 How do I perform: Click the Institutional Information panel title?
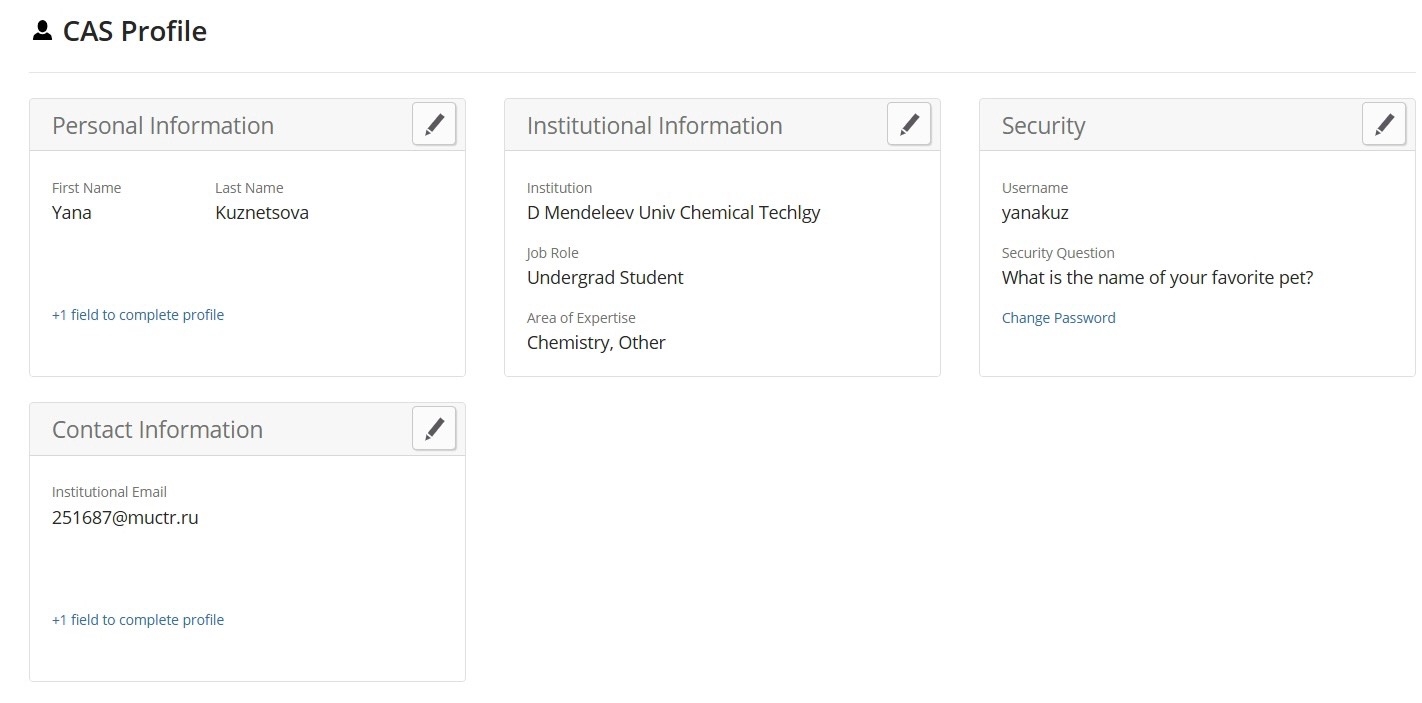tap(654, 126)
